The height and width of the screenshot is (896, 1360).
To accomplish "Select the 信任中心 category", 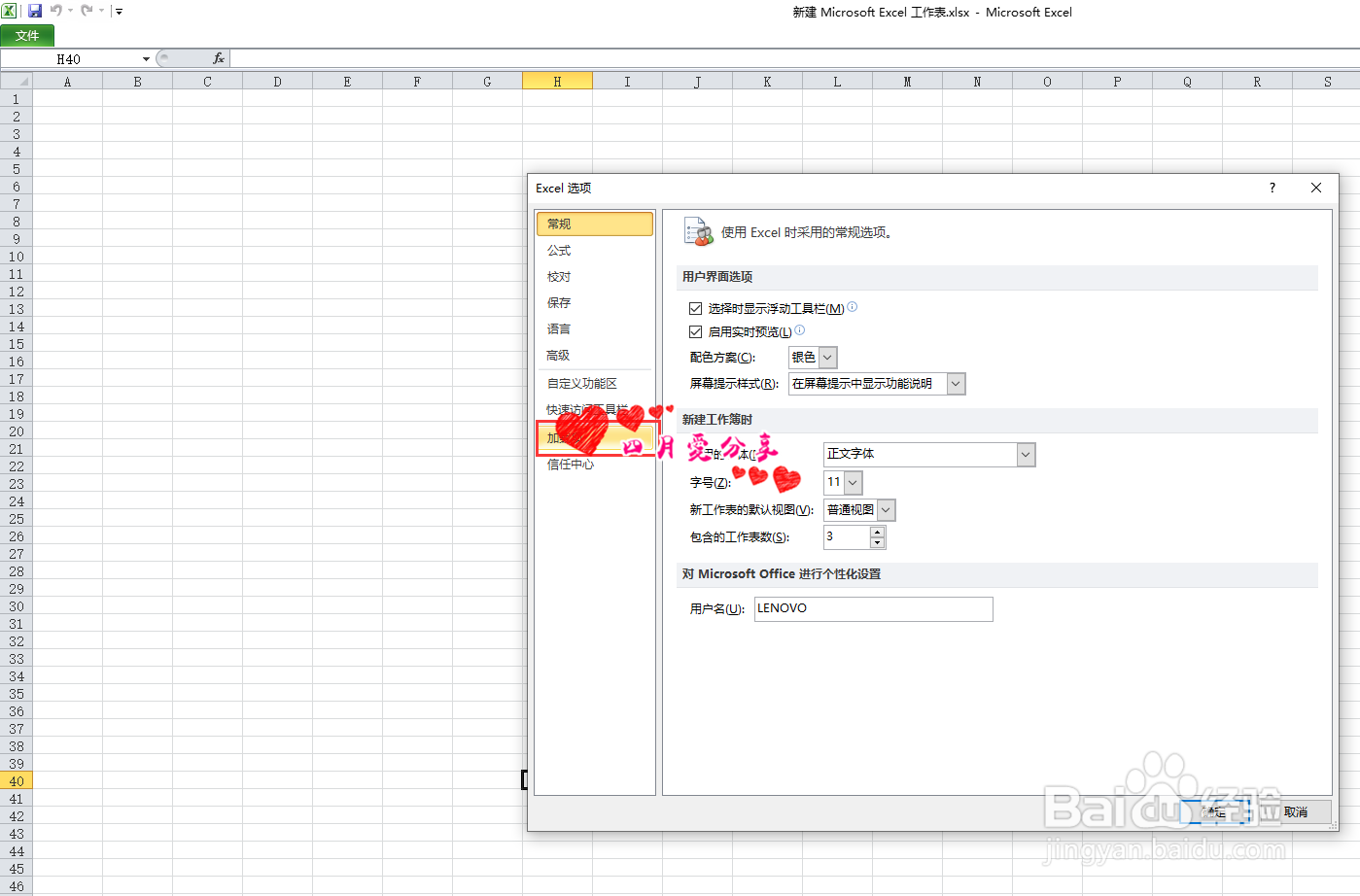I will (x=594, y=465).
